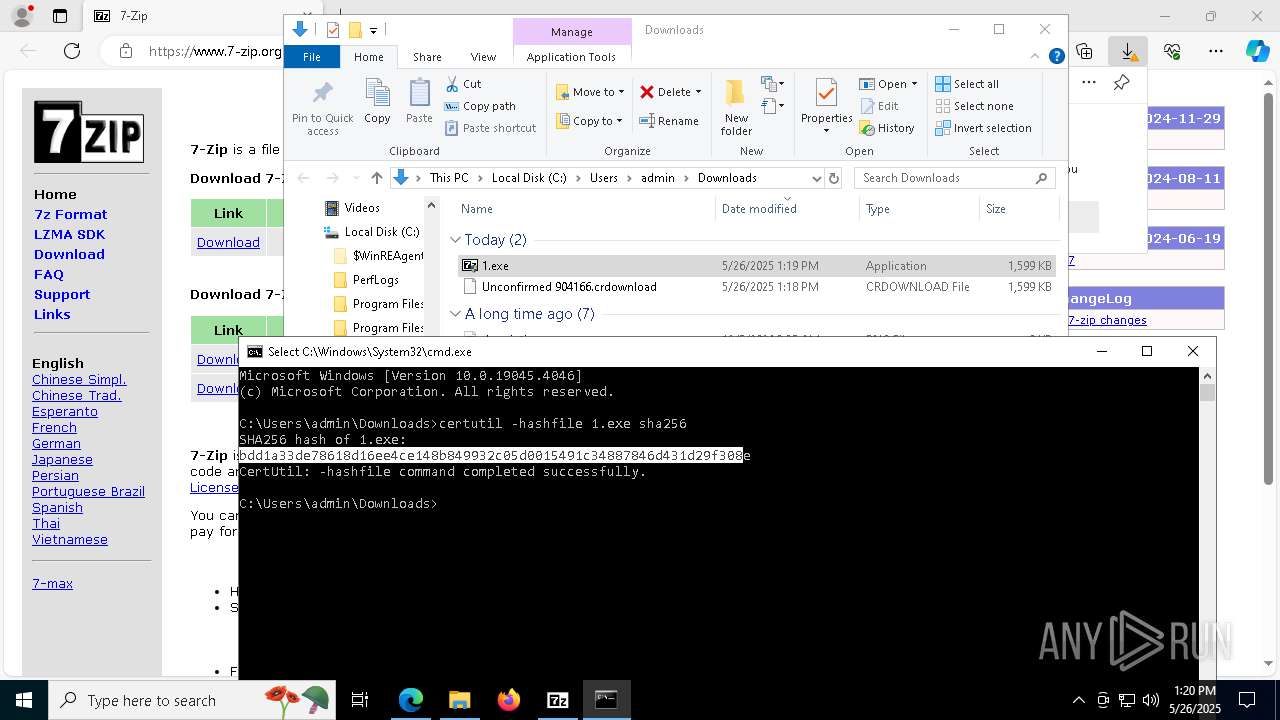Open the FAQ link on 7-Zip site
Viewport: 1280px width, 720px height.
click(x=48, y=274)
